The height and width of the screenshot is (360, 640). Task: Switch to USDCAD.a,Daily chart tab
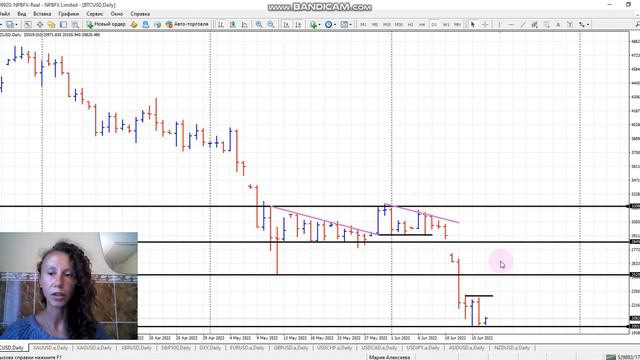click(x=379, y=348)
